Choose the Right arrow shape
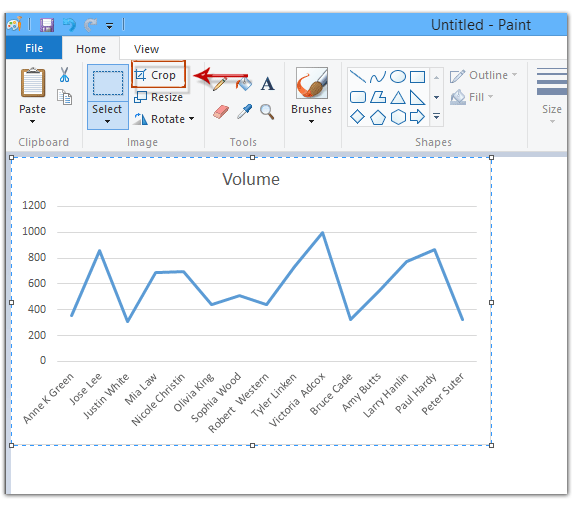Viewport: 573px width, 507px height. pyautogui.click(x=417, y=117)
